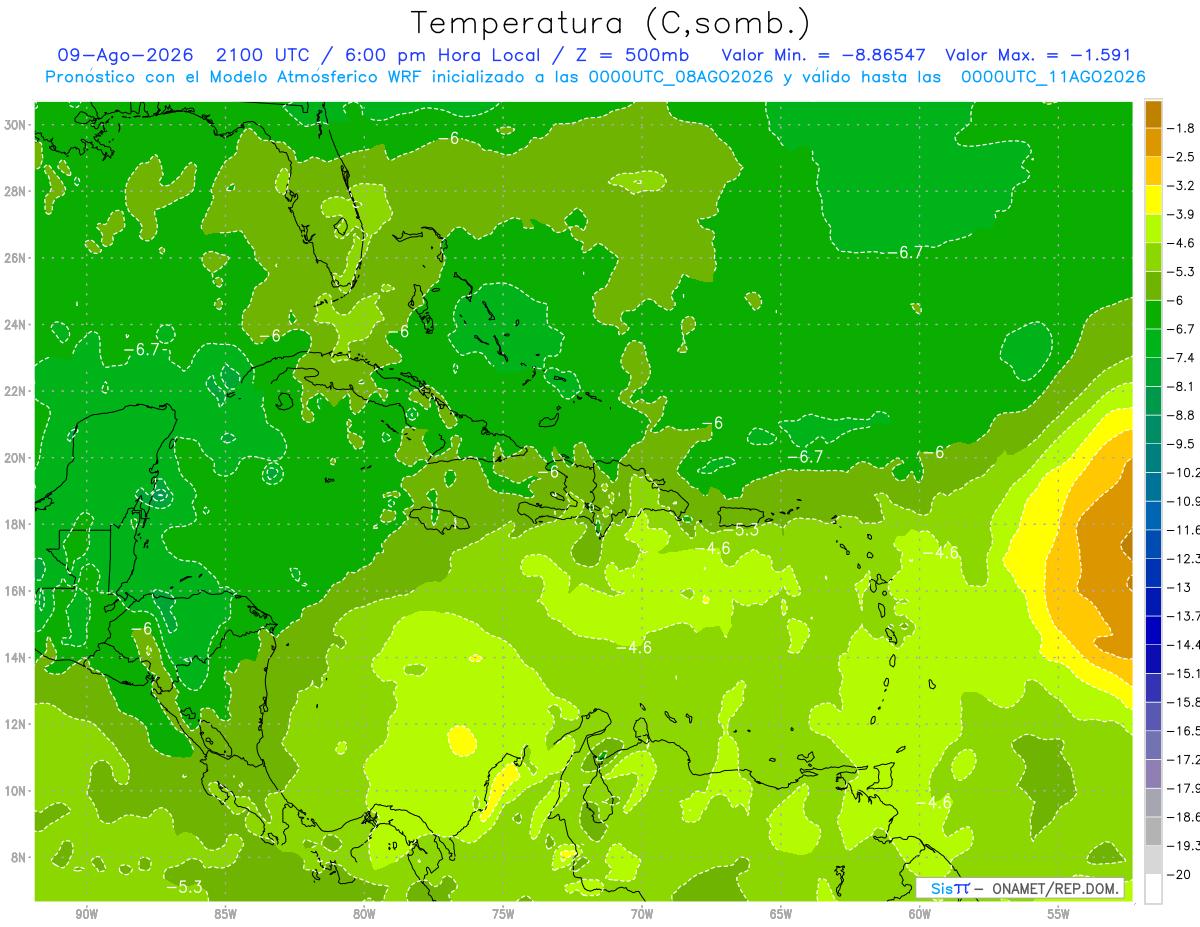The image size is (1200, 927).
Task: Click the colorbar label "-8.8"
Action: (x=1183, y=415)
